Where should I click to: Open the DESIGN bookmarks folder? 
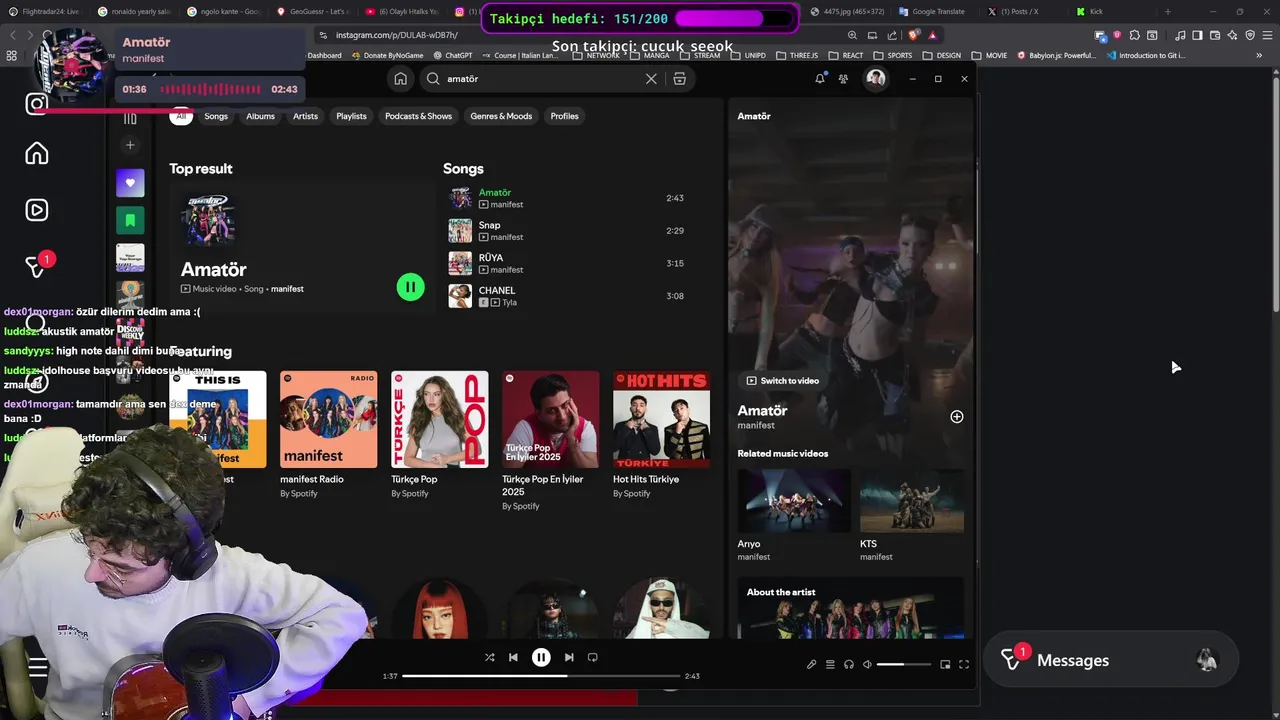(942, 55)
